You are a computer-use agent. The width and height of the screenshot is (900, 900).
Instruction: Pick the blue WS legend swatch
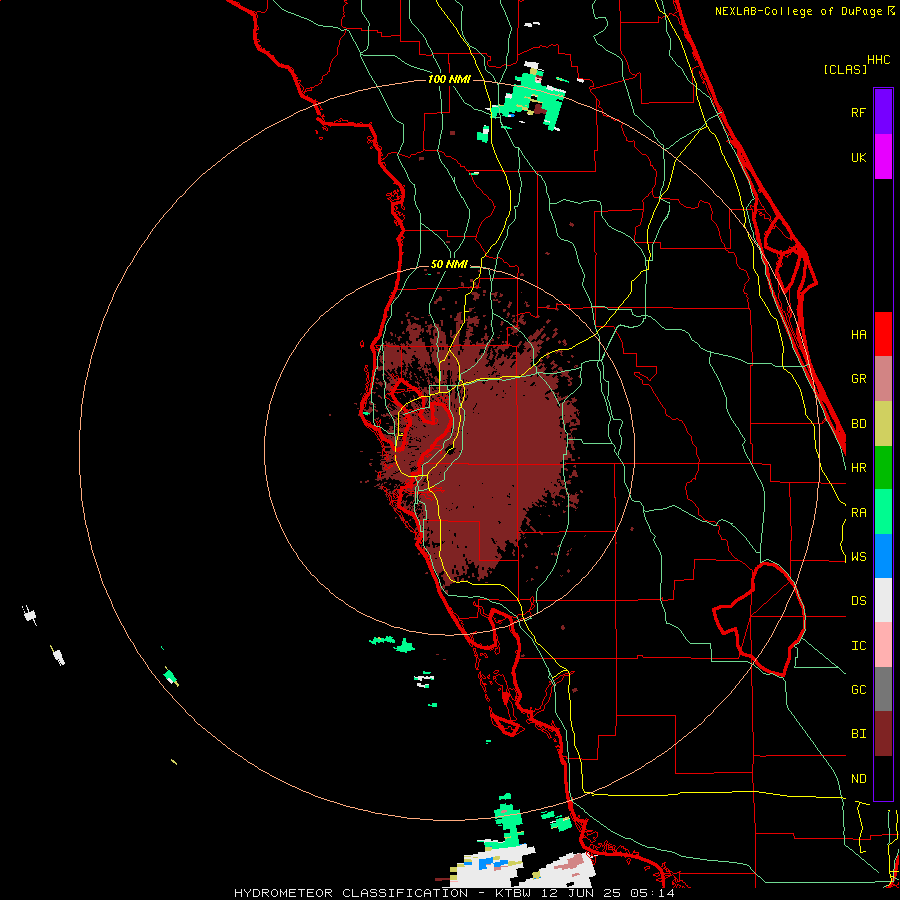coord(883,556)
